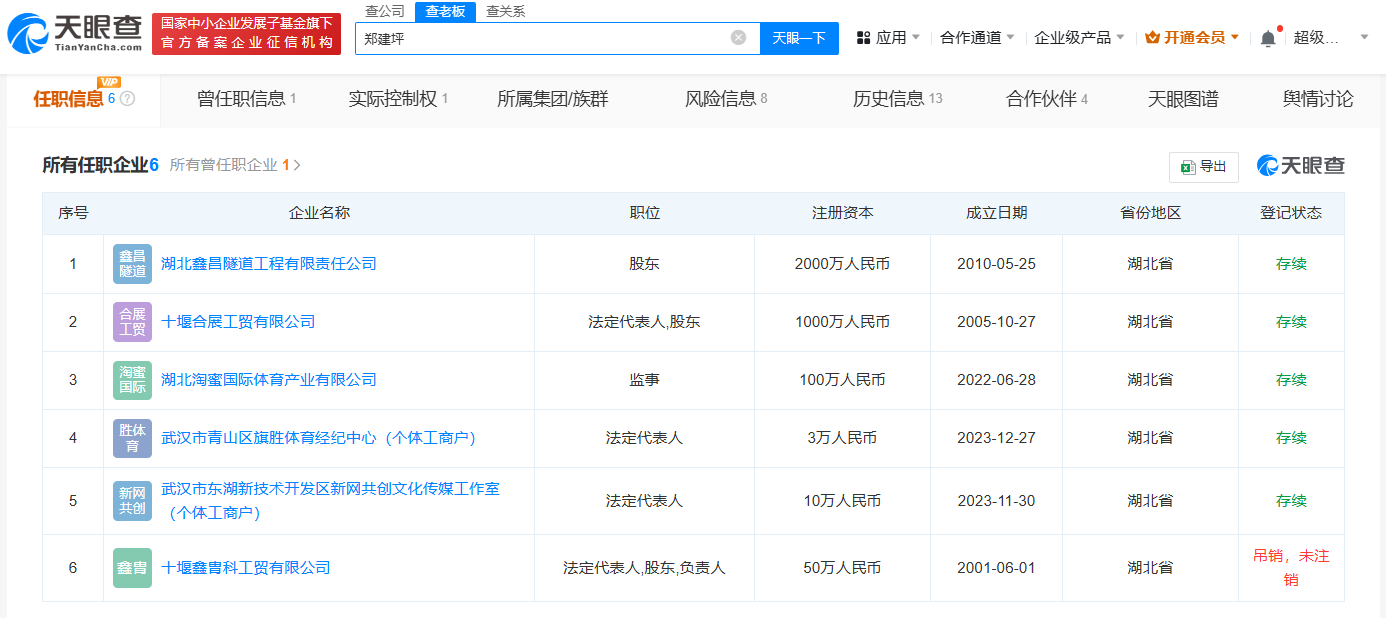Click the 鑫昌隧道 company logo
Viewport: 1386px width, 618px height.
pyautogui.click(x=132, y=263)
